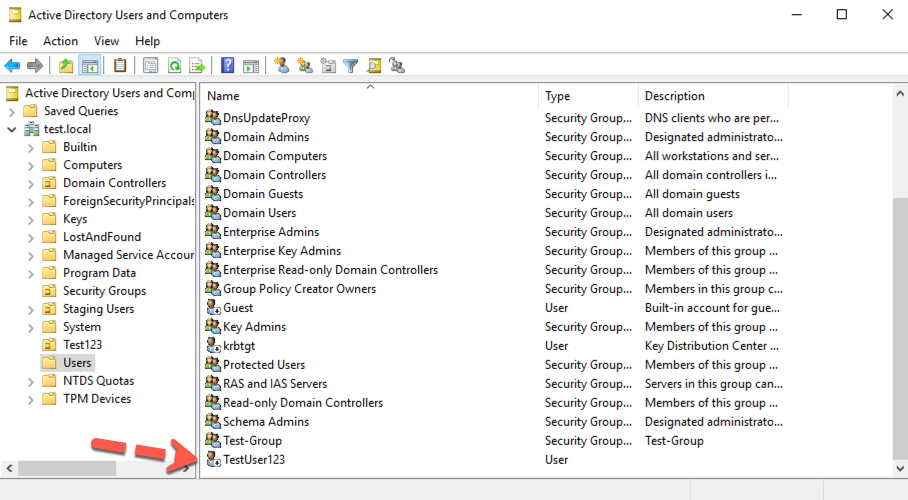Select the DnsUpdateProxy group icon
This screenshot has height=500, width=908.
click(213, 117)
